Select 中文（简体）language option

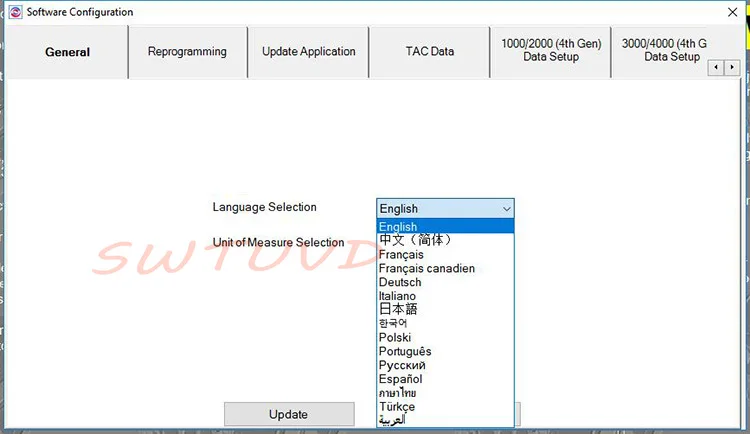(445, 240)
